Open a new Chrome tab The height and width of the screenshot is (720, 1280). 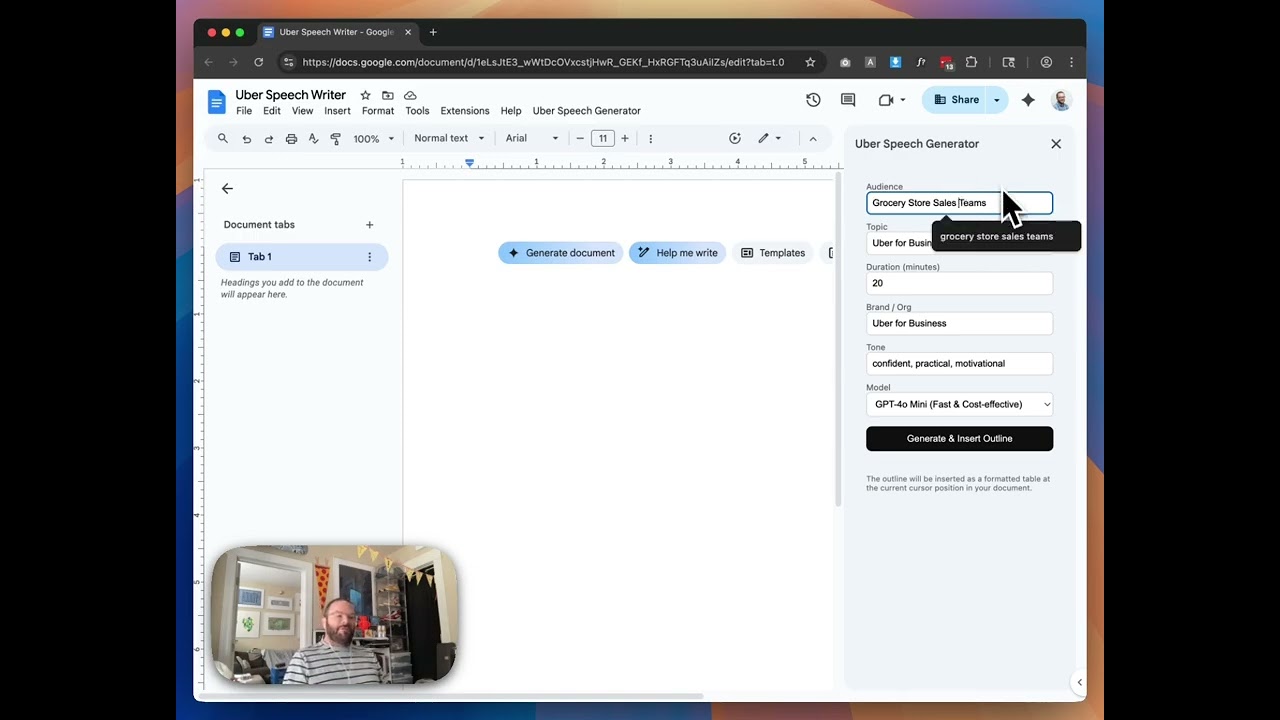433,32
